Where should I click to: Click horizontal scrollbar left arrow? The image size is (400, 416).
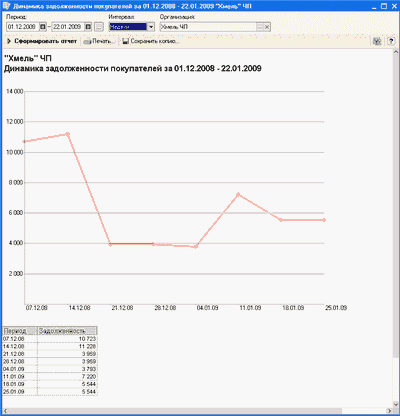[5, 411]
